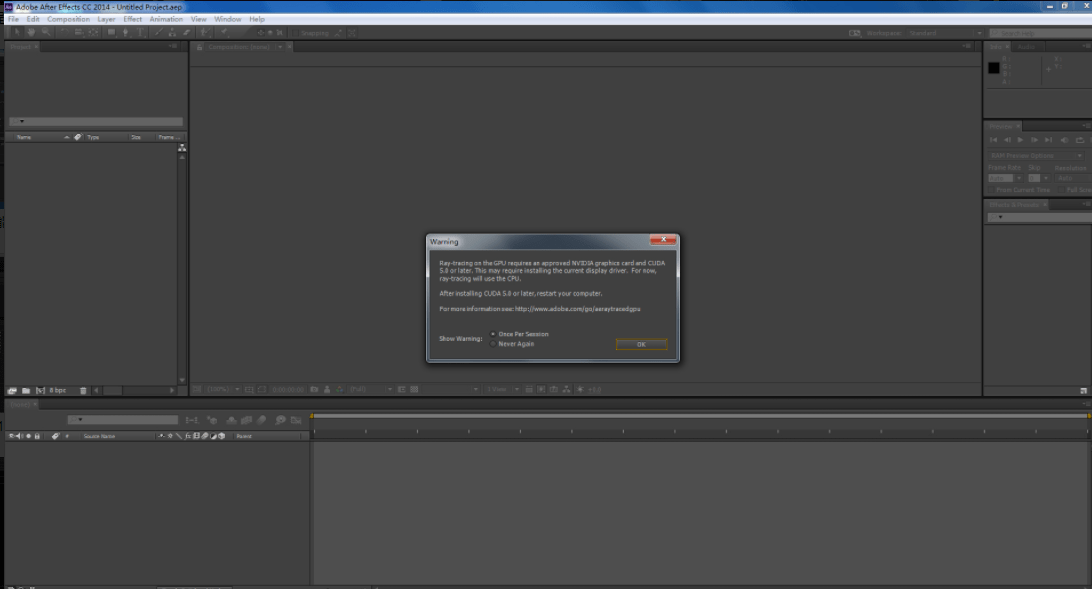
Task: Select the Hand tool
Action: [31, 33]
